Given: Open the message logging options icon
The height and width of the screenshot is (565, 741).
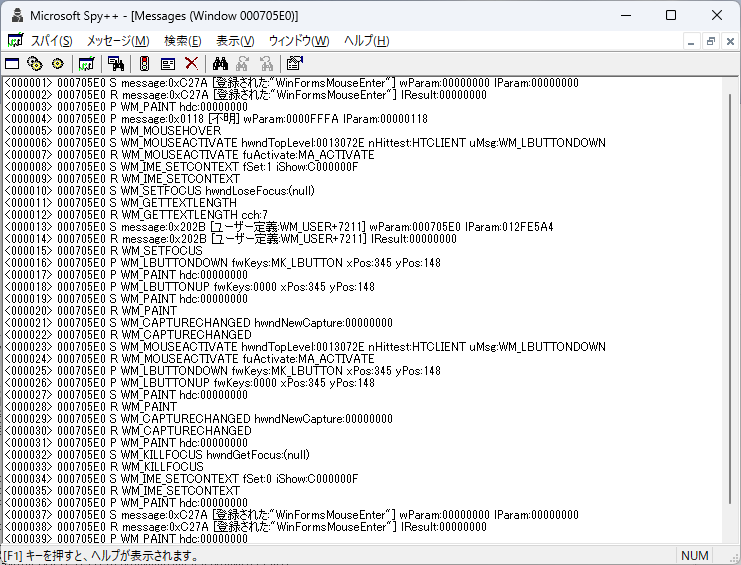Looking at the screenshot, I should coord(168,63).
